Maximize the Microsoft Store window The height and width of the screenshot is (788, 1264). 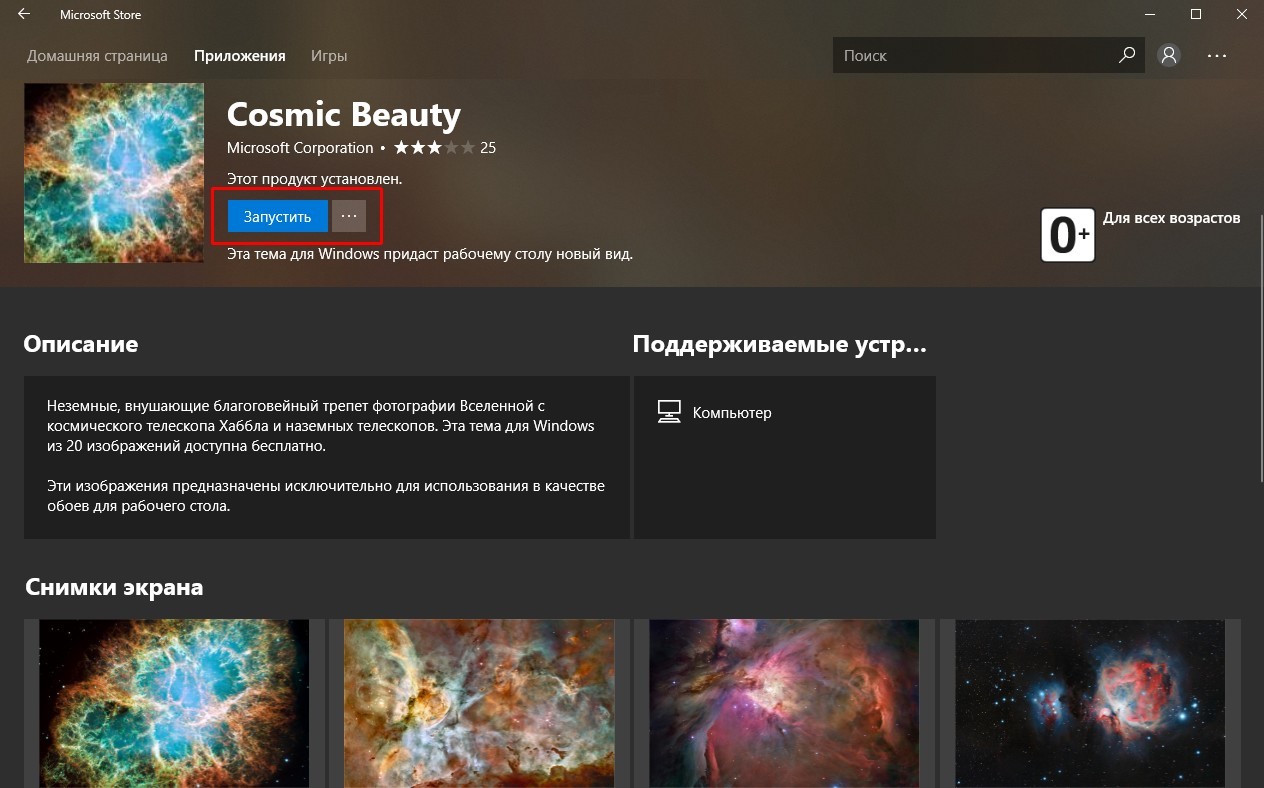coord(1195,15)
